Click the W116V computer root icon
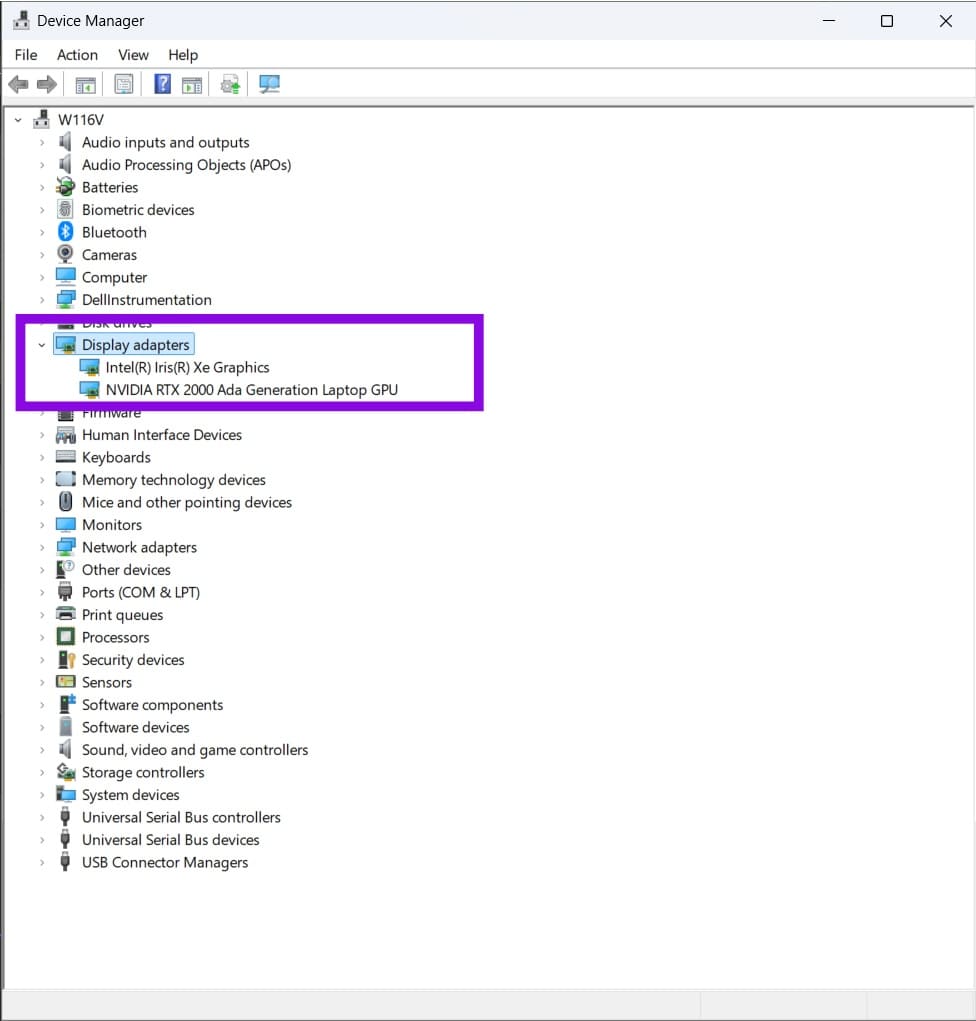Viewport: 976px width, 1021px height. pyautogui.click(x=42, y=119)
